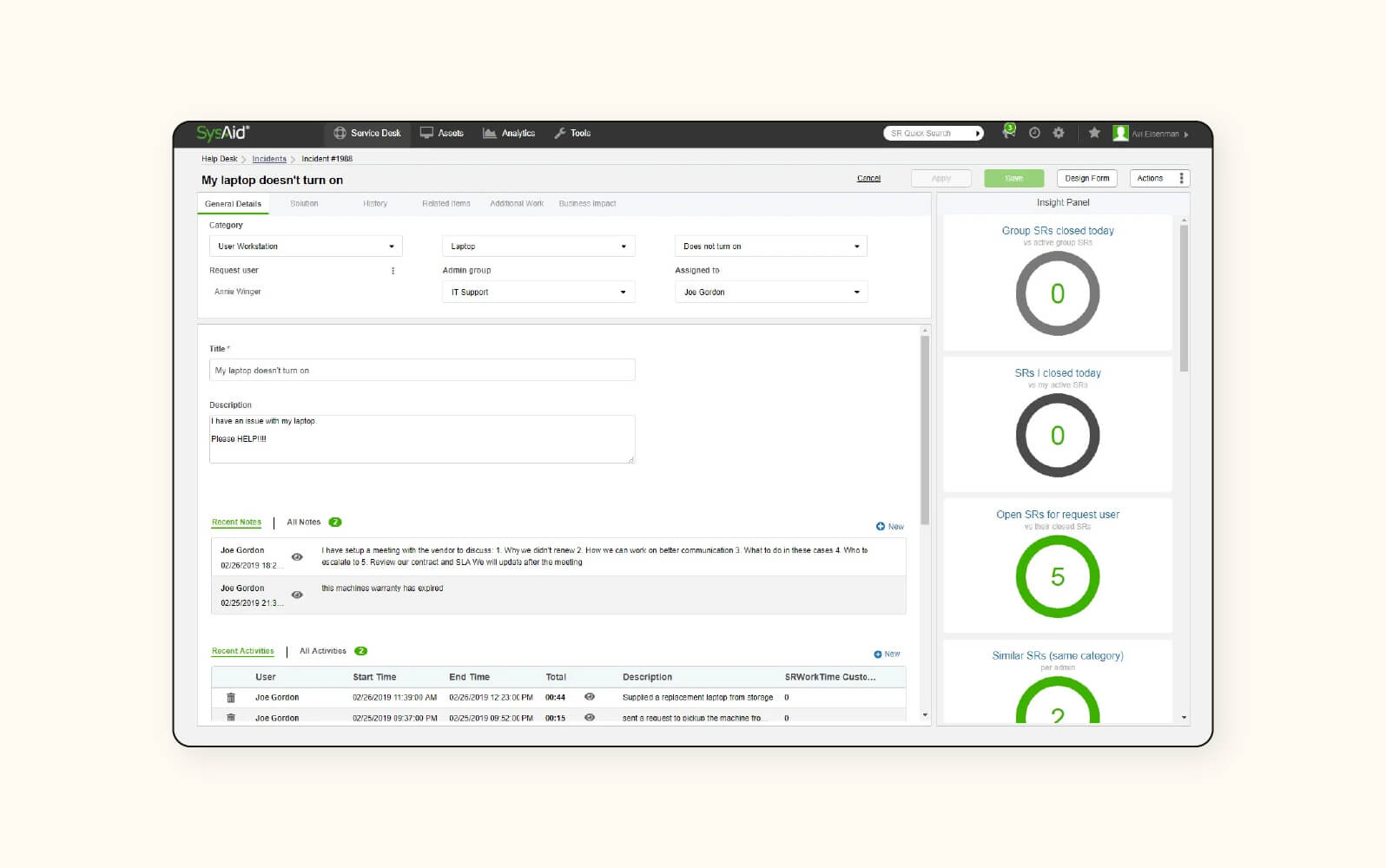Open the recent history clock icon
The height and width of the screenshot is (868, 1386).
click(1034, 133)
